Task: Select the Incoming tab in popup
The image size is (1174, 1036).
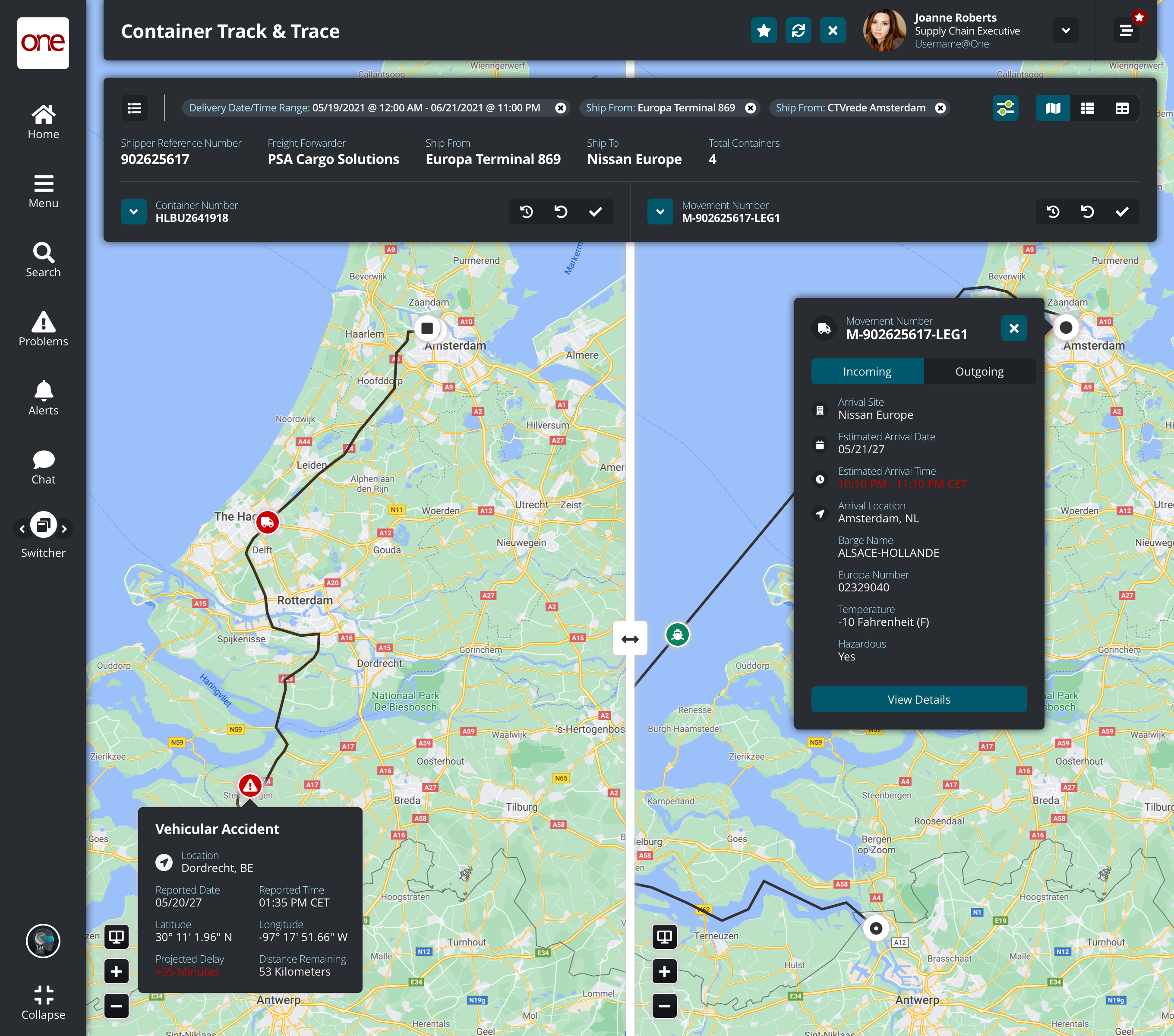Action: (x=867, y=372)
